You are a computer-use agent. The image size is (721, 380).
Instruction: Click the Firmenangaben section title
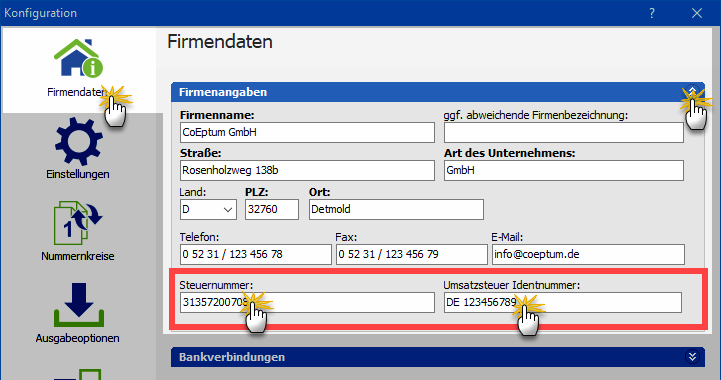point(223,92)
